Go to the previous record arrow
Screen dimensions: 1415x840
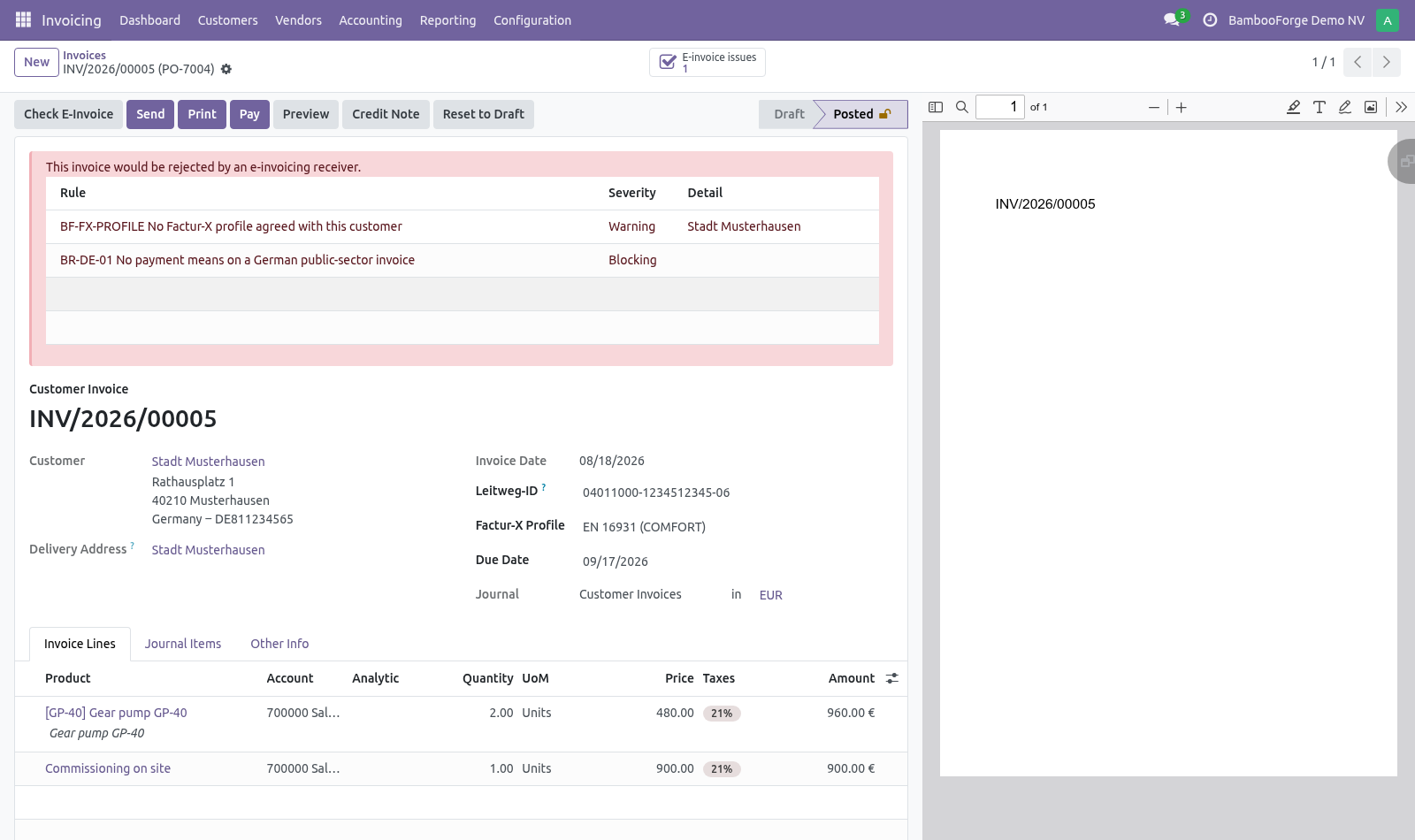pos(1358,62)
